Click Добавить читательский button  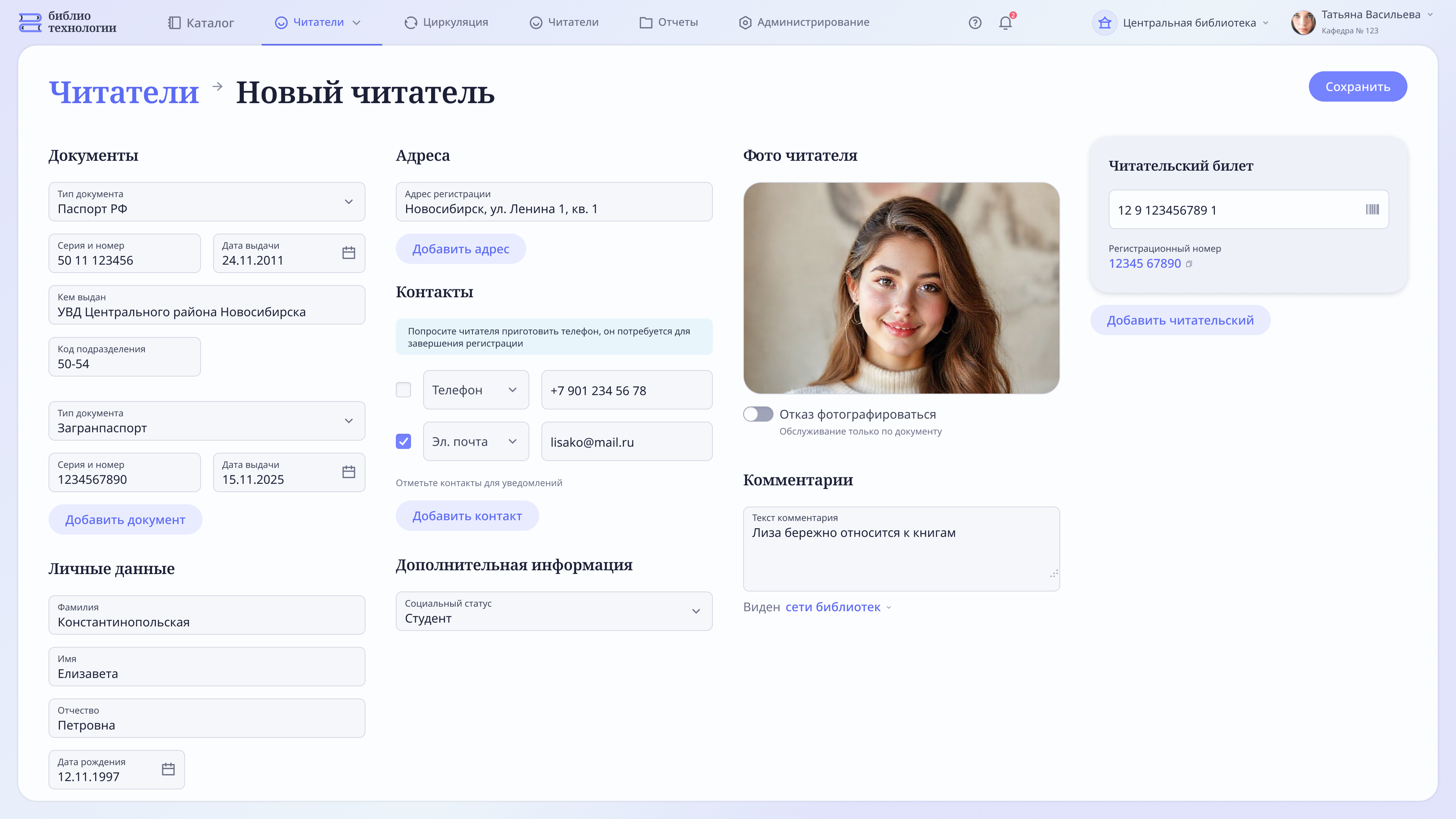1180,320
